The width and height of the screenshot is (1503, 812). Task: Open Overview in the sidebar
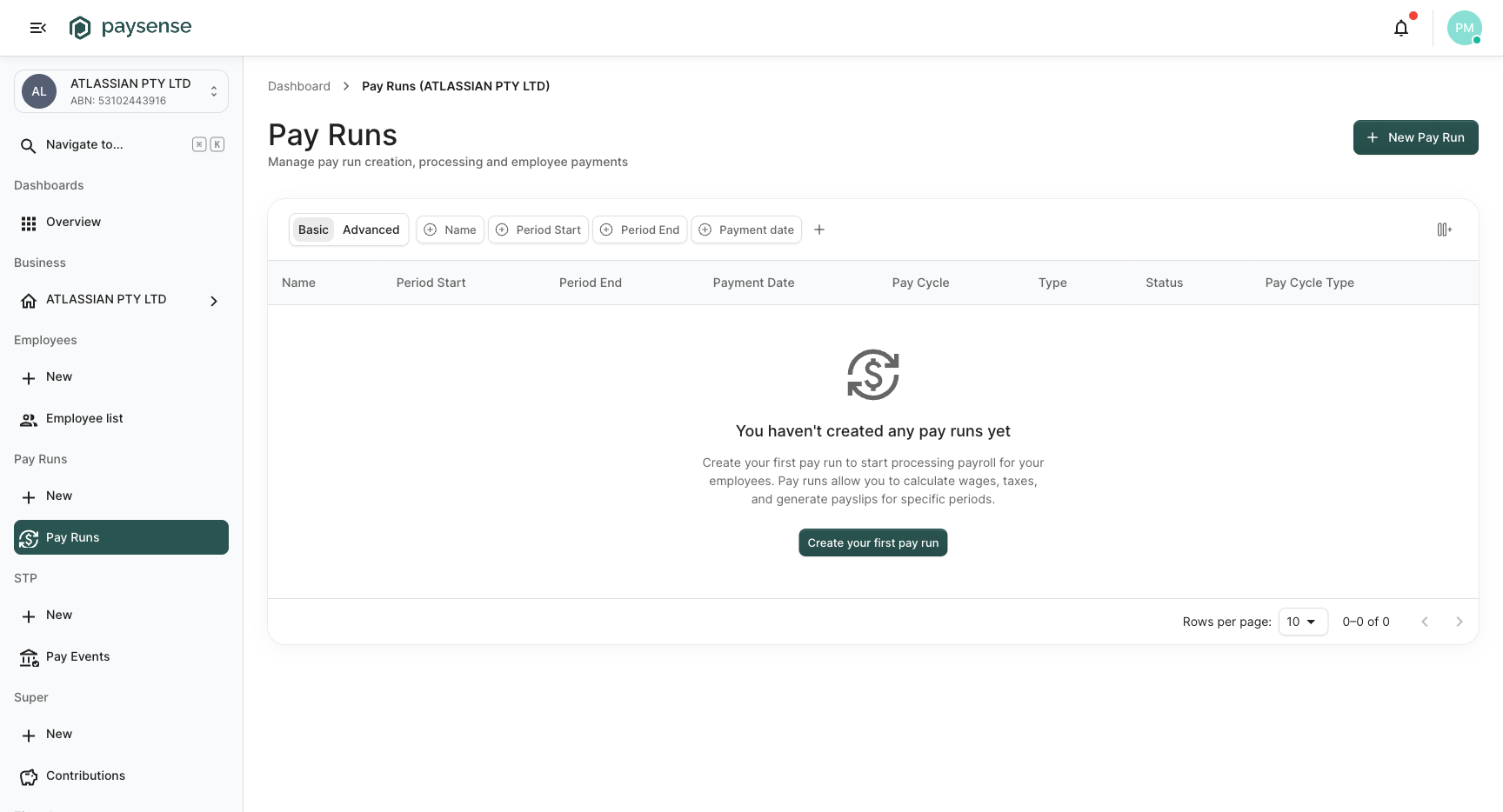[121, 223]
